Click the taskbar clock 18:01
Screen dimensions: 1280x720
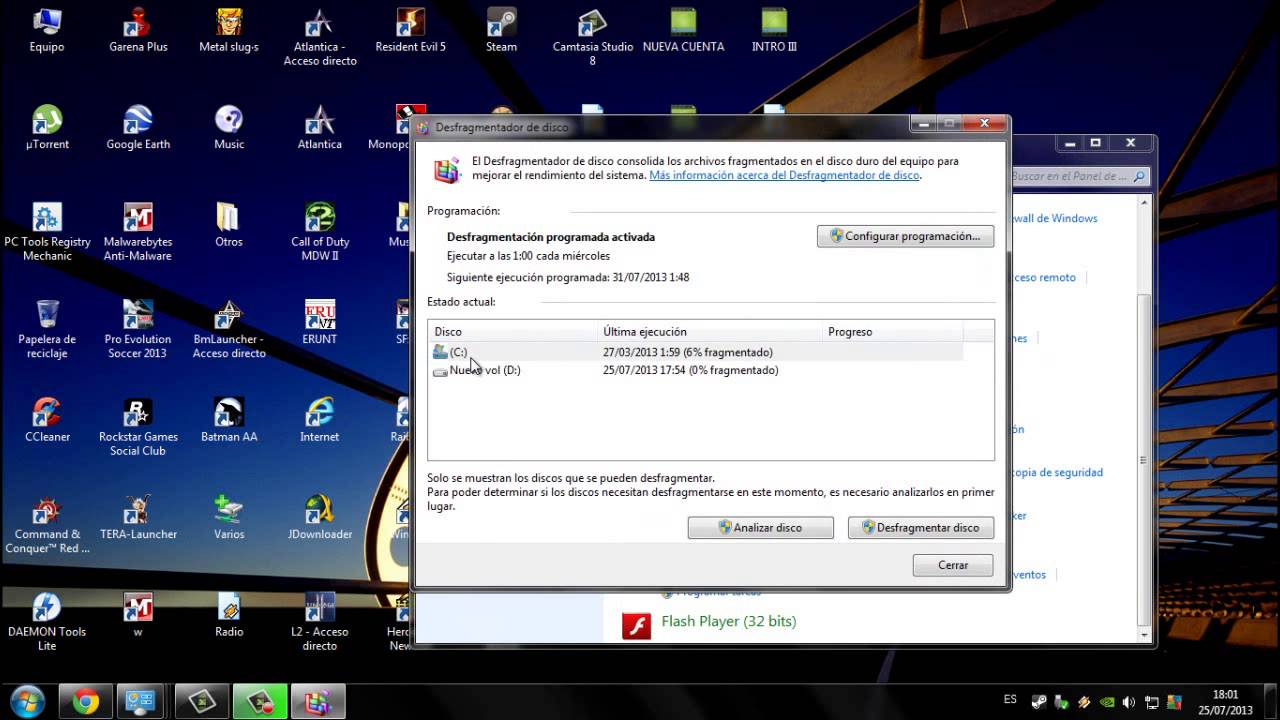1225,702
